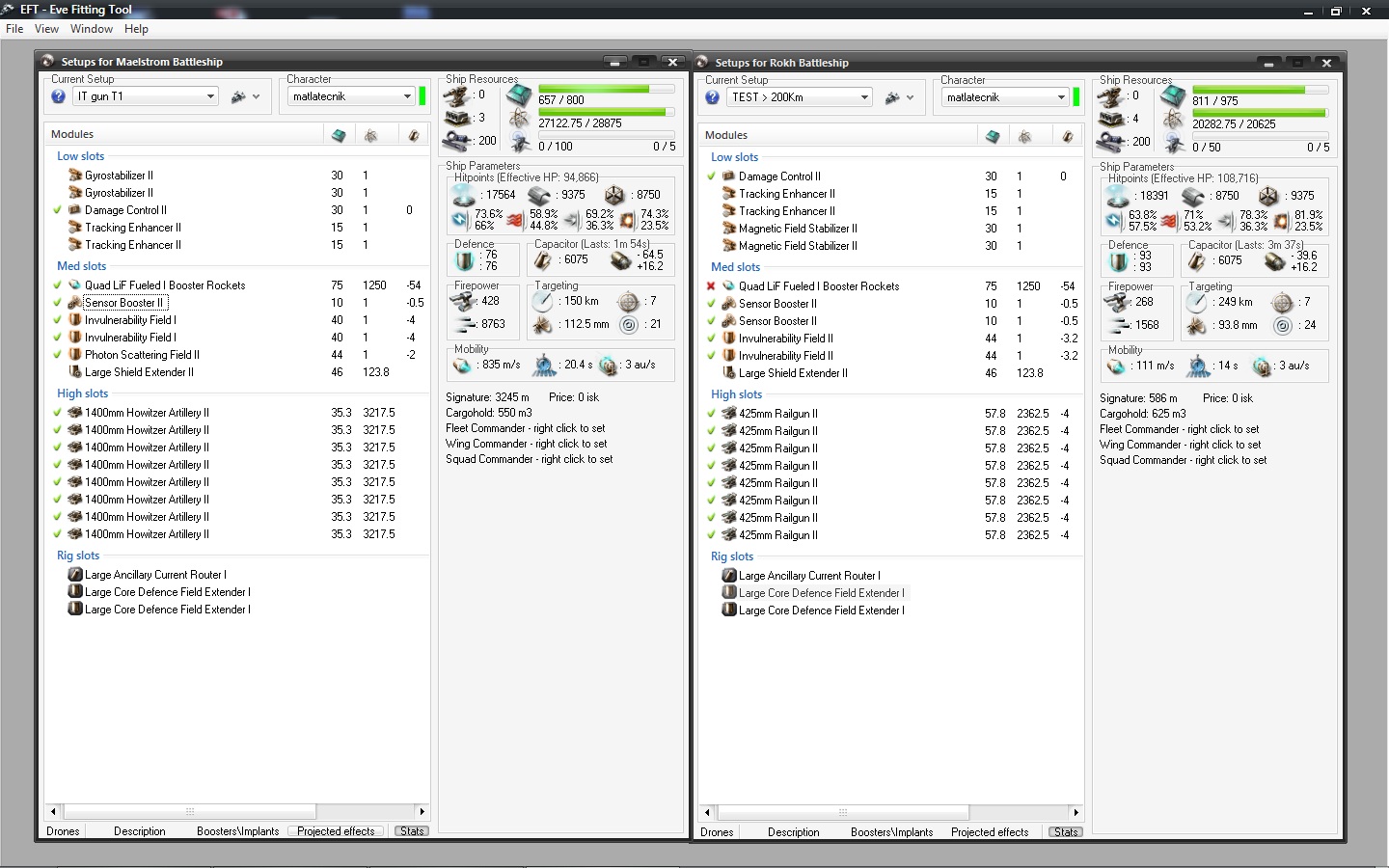Viewport: 1389px width, 868px height.
Task: Click the Rokh capacitor capacity icon beside 6075
Action: (x=1197, y=260)
